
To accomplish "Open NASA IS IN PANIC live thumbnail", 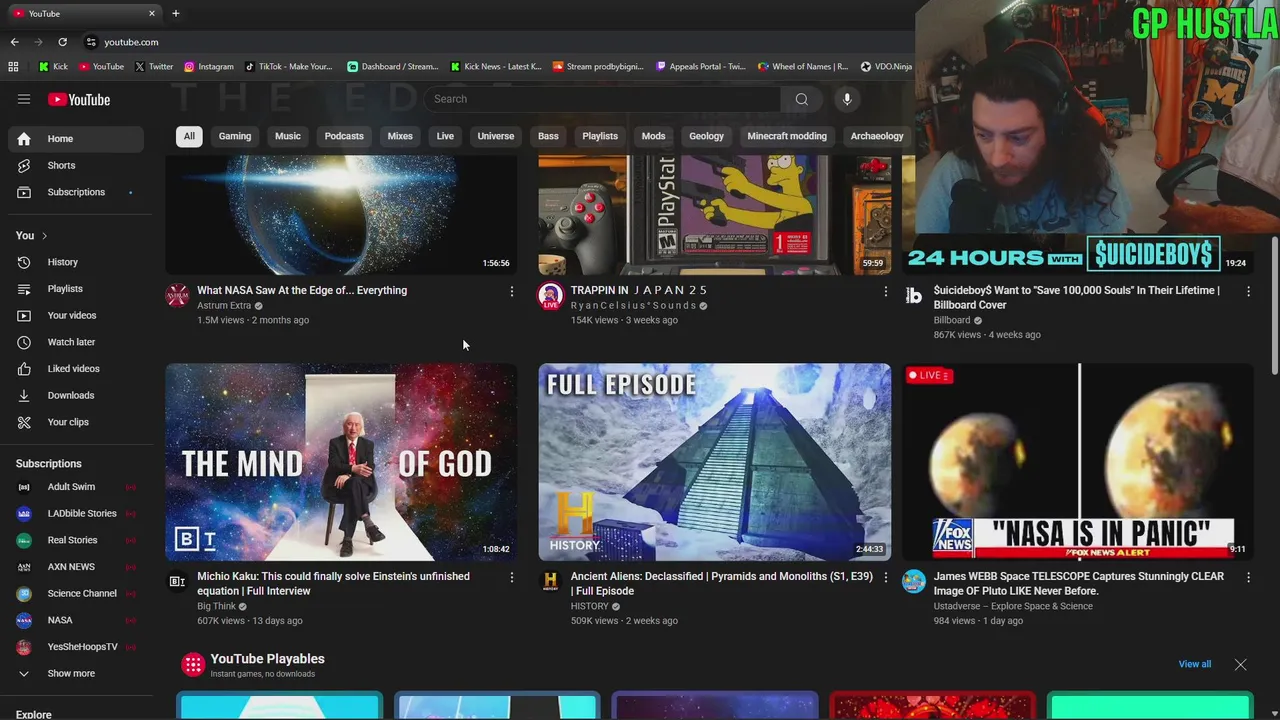I will click(1077, 462).
